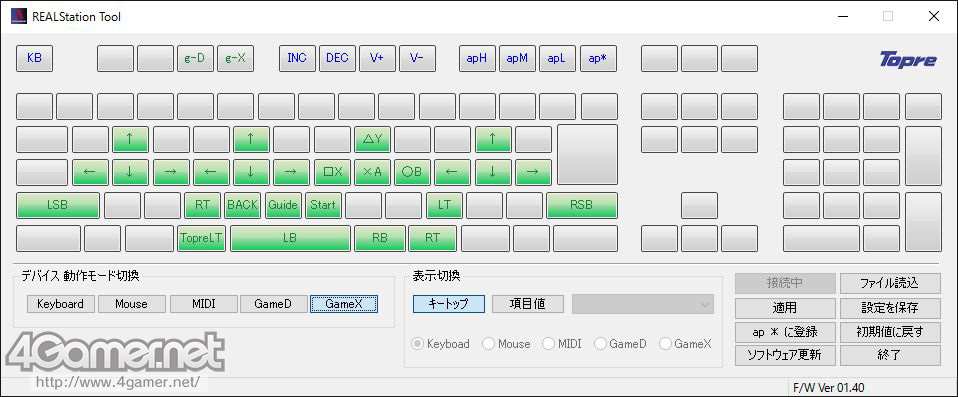Image resolution: width=958 pixels, height=397 pixels.
Task: Open the disabled dropdown next to 項目値
Action: pos(643,304)
